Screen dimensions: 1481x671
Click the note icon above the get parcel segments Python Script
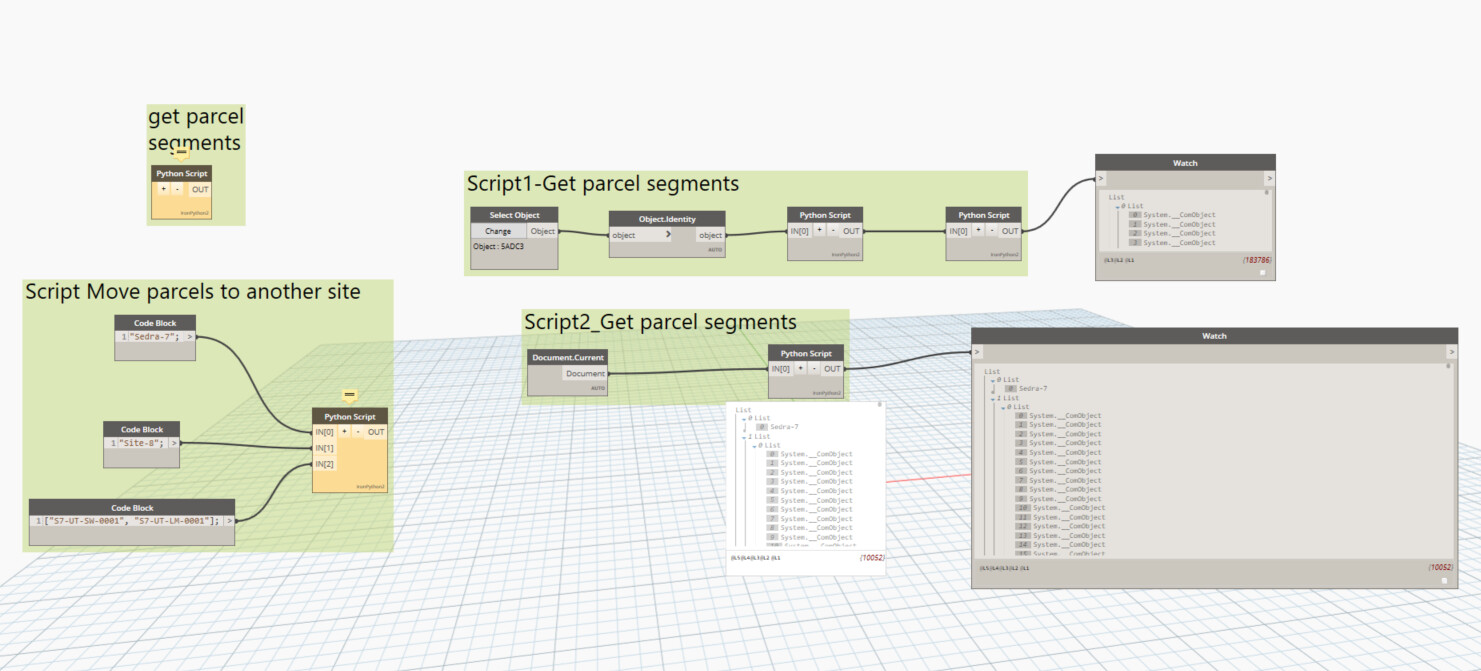coord(181,155)
